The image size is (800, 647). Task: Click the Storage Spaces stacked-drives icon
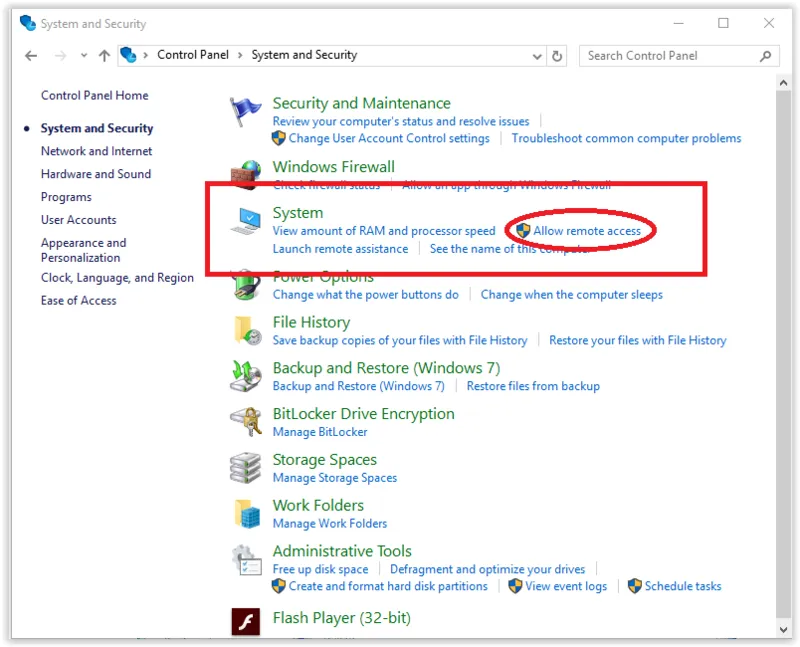pos(245,468)
